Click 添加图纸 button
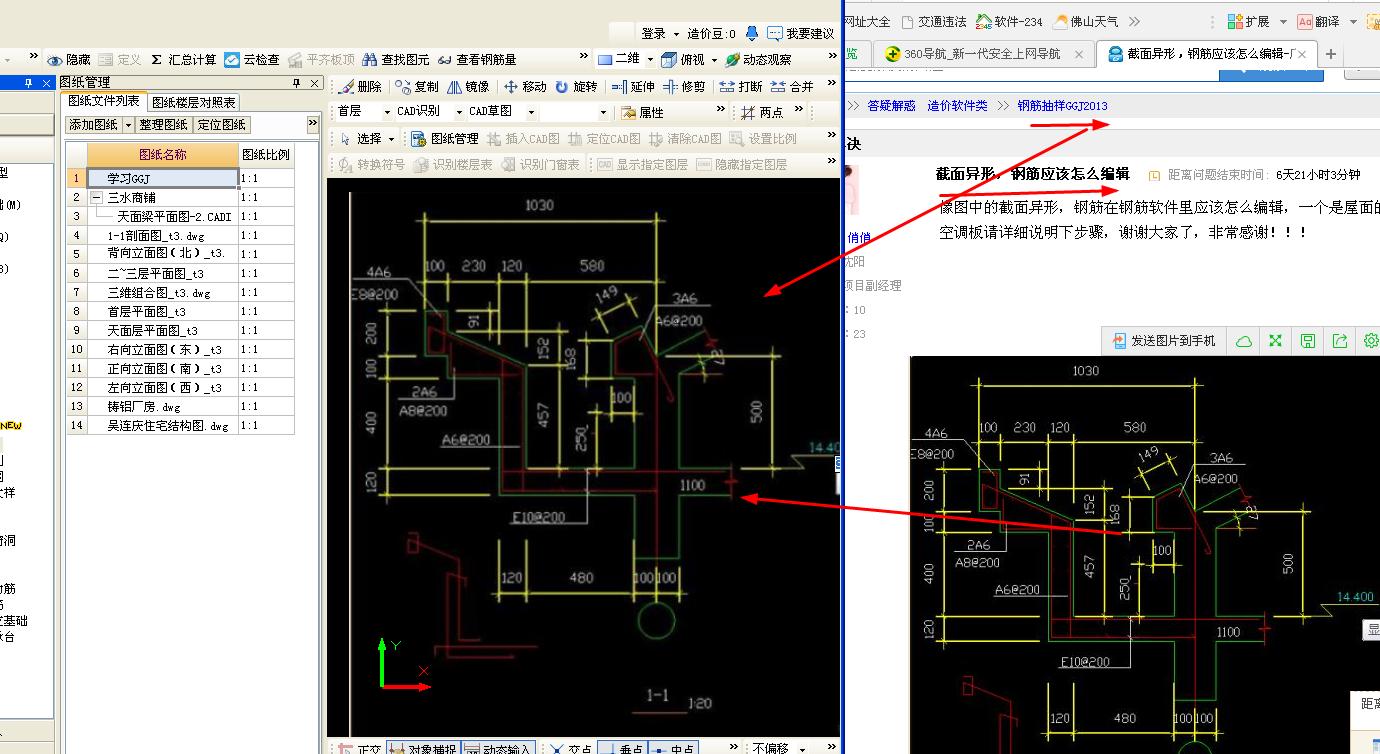1380x754 pixels. point(93,125)
